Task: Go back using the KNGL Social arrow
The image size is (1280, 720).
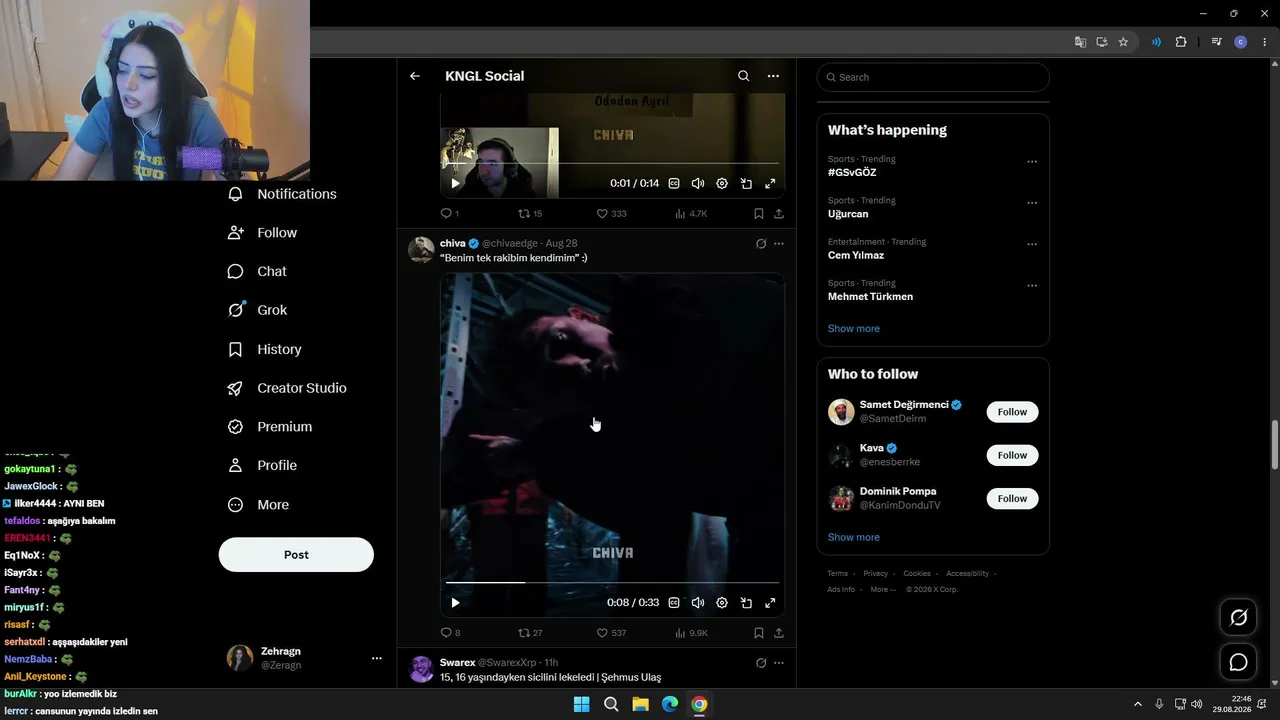Action: pos(415,76)
